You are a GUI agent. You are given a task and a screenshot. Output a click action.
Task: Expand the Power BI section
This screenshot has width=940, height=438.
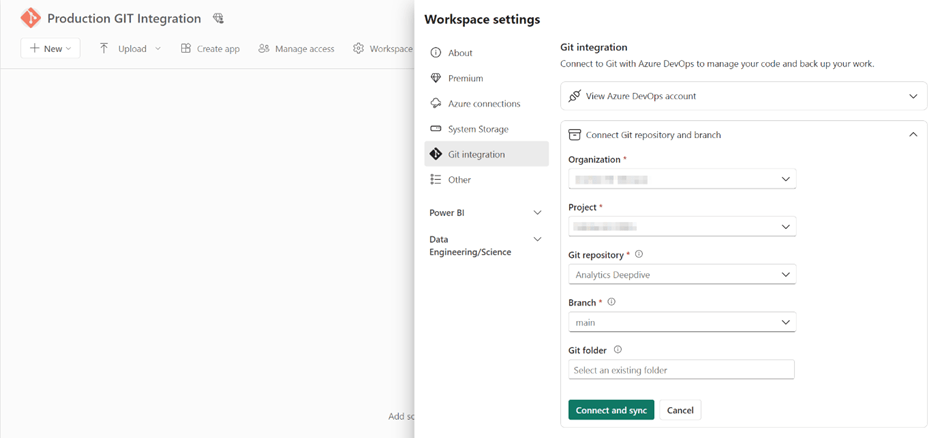point(486,213)
